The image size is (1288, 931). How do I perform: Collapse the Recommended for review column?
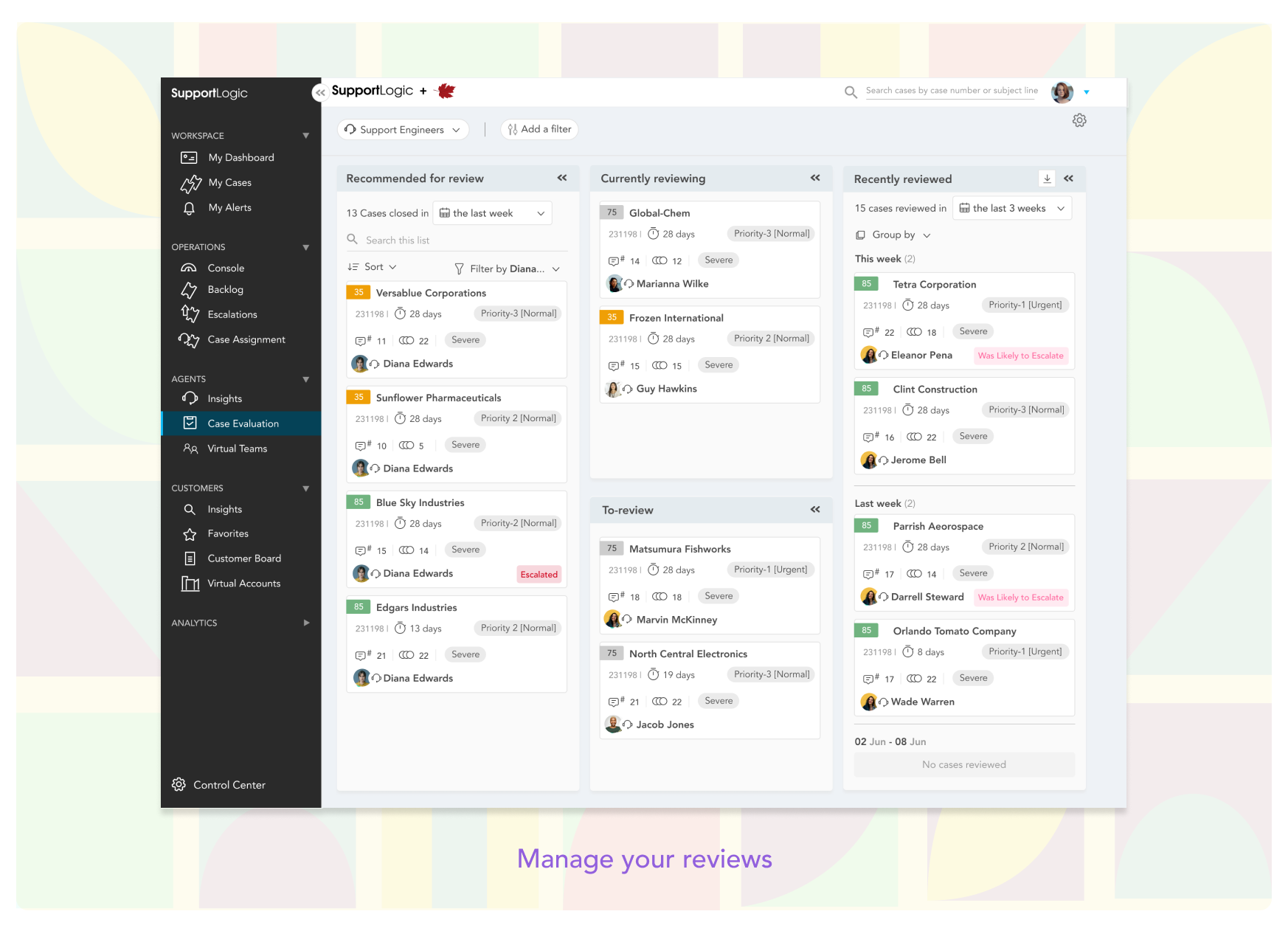coord(562,178)
